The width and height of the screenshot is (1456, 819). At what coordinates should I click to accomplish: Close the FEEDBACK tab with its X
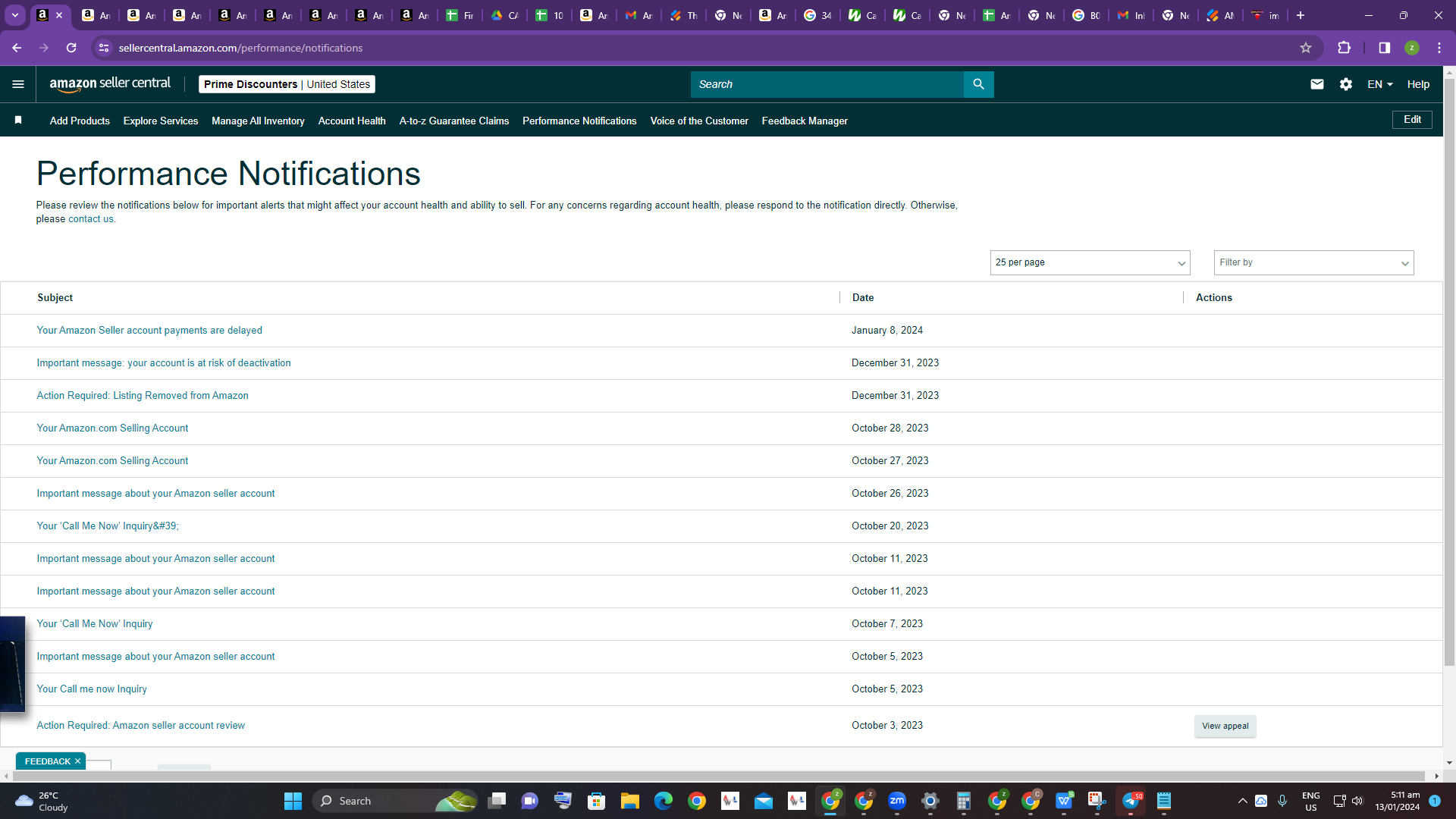pyautogui.click(x=77, y=761)
